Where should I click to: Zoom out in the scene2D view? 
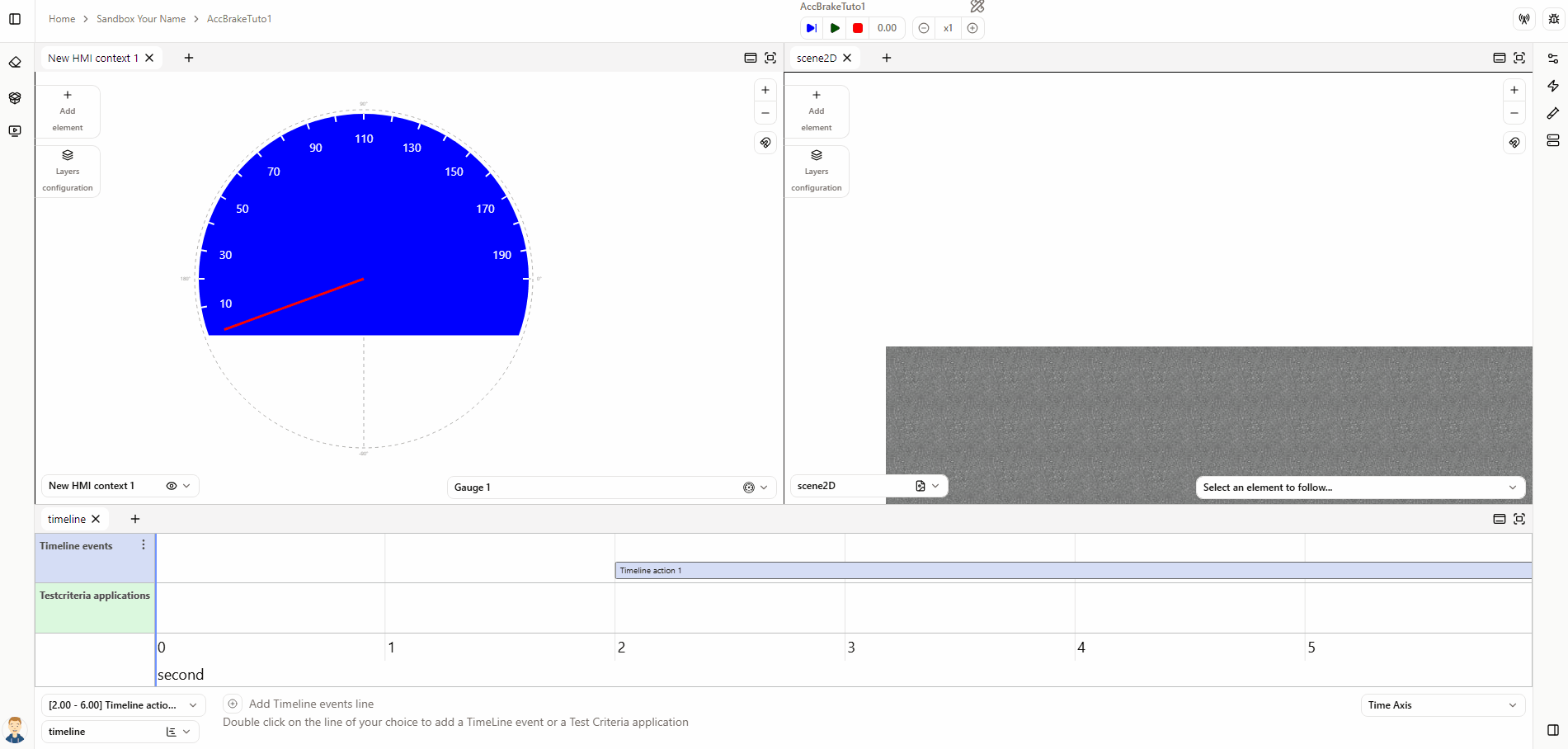(x=1514, y=113)
